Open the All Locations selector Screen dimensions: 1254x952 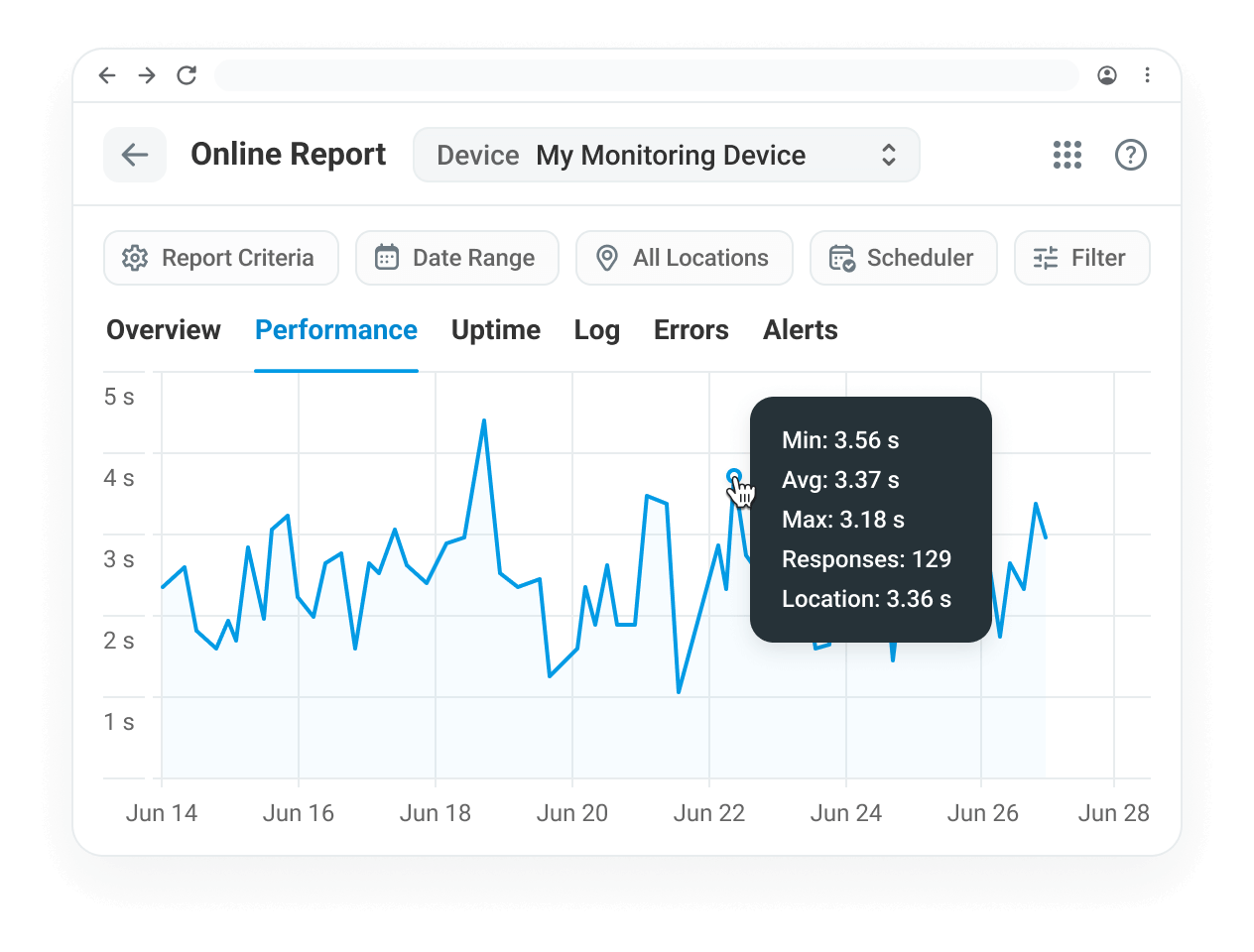(x=684, y=257)
